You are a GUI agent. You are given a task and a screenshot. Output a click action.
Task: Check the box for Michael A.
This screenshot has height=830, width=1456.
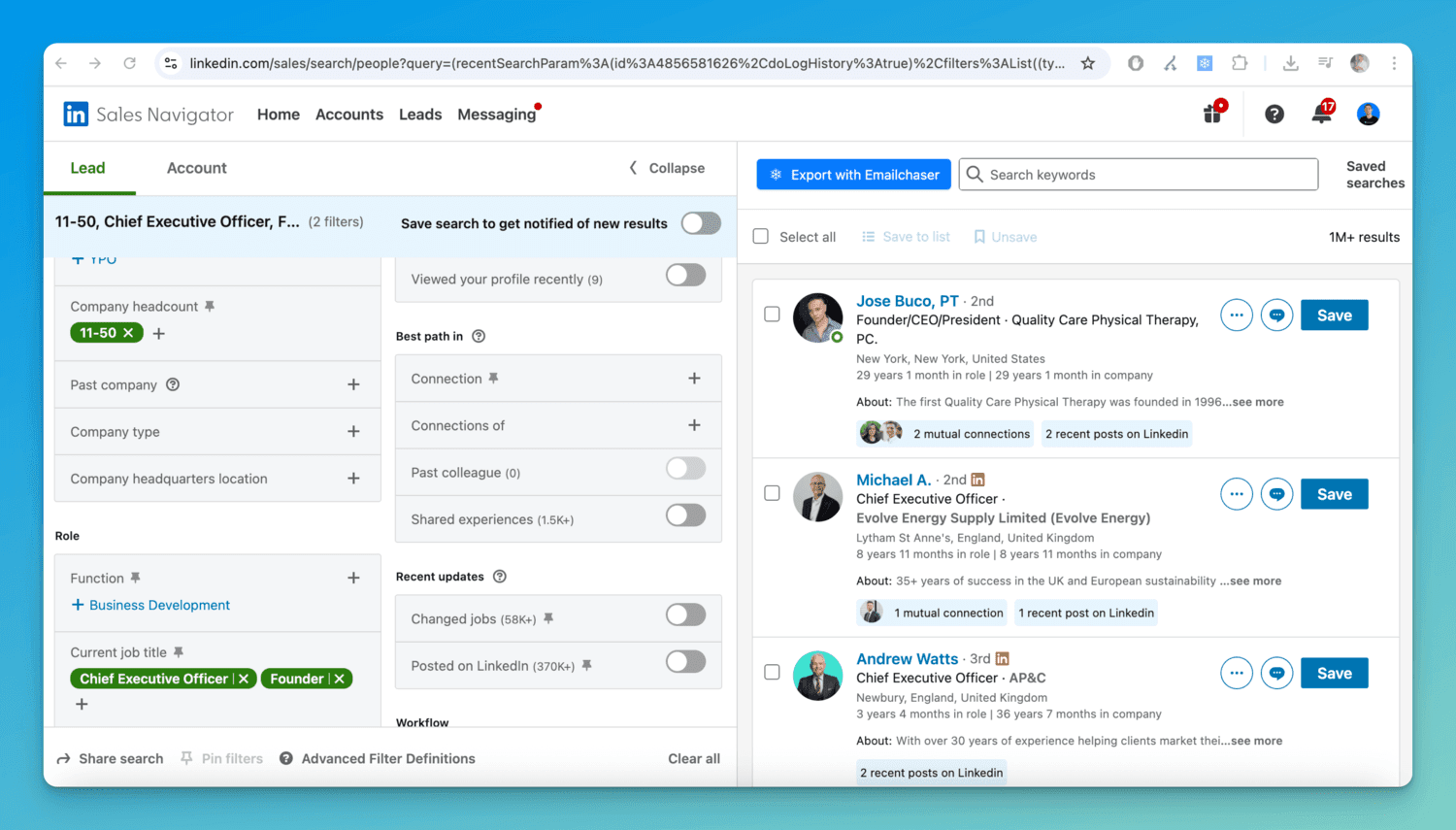772,493
